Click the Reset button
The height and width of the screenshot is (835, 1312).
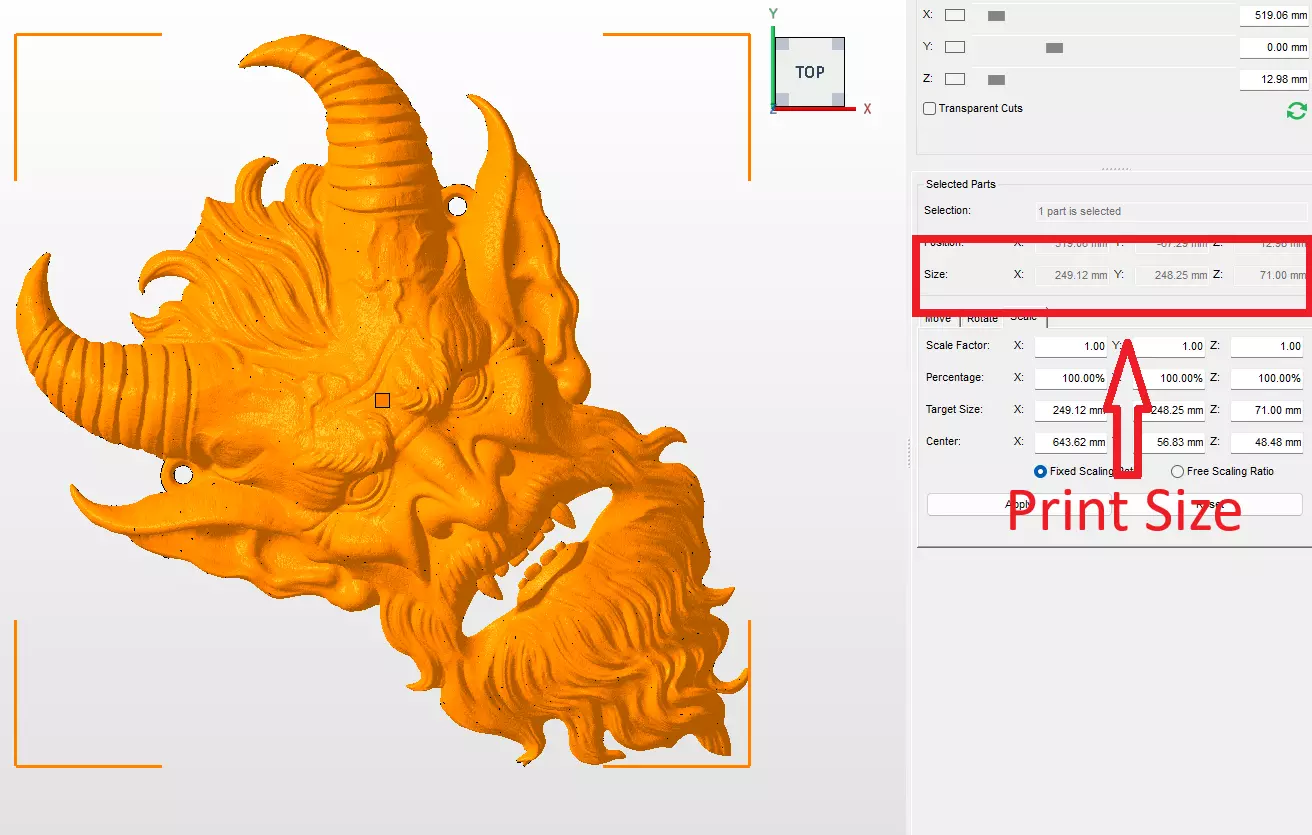[1210, 504]
